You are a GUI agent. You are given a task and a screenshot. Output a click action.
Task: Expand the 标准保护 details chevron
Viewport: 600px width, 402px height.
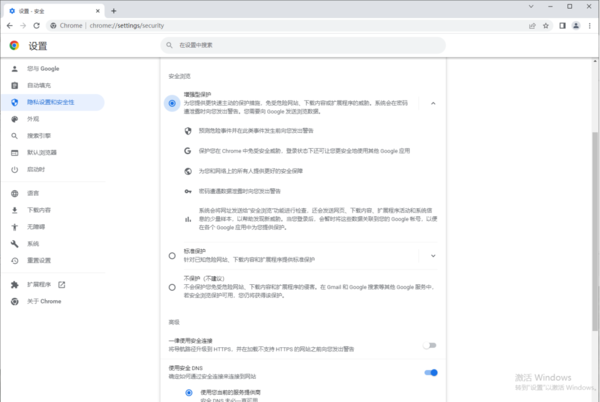coord(433,255)
